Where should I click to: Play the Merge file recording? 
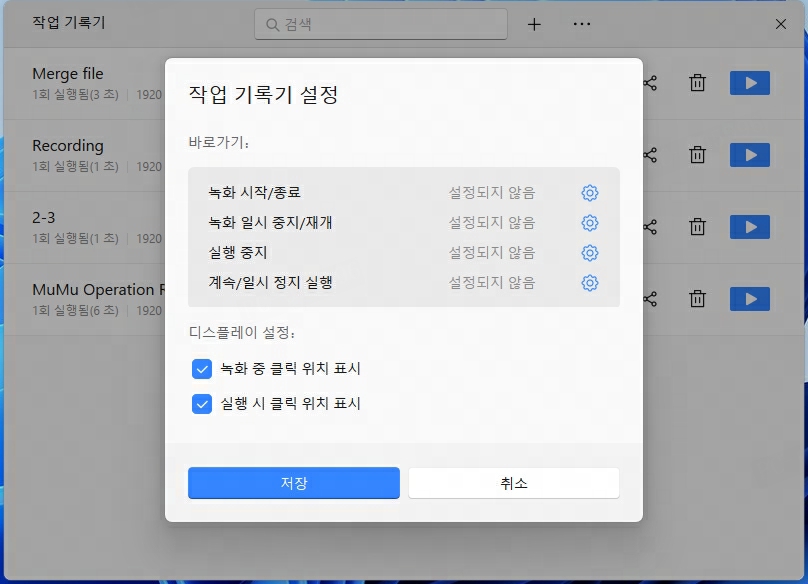[750, 83]
